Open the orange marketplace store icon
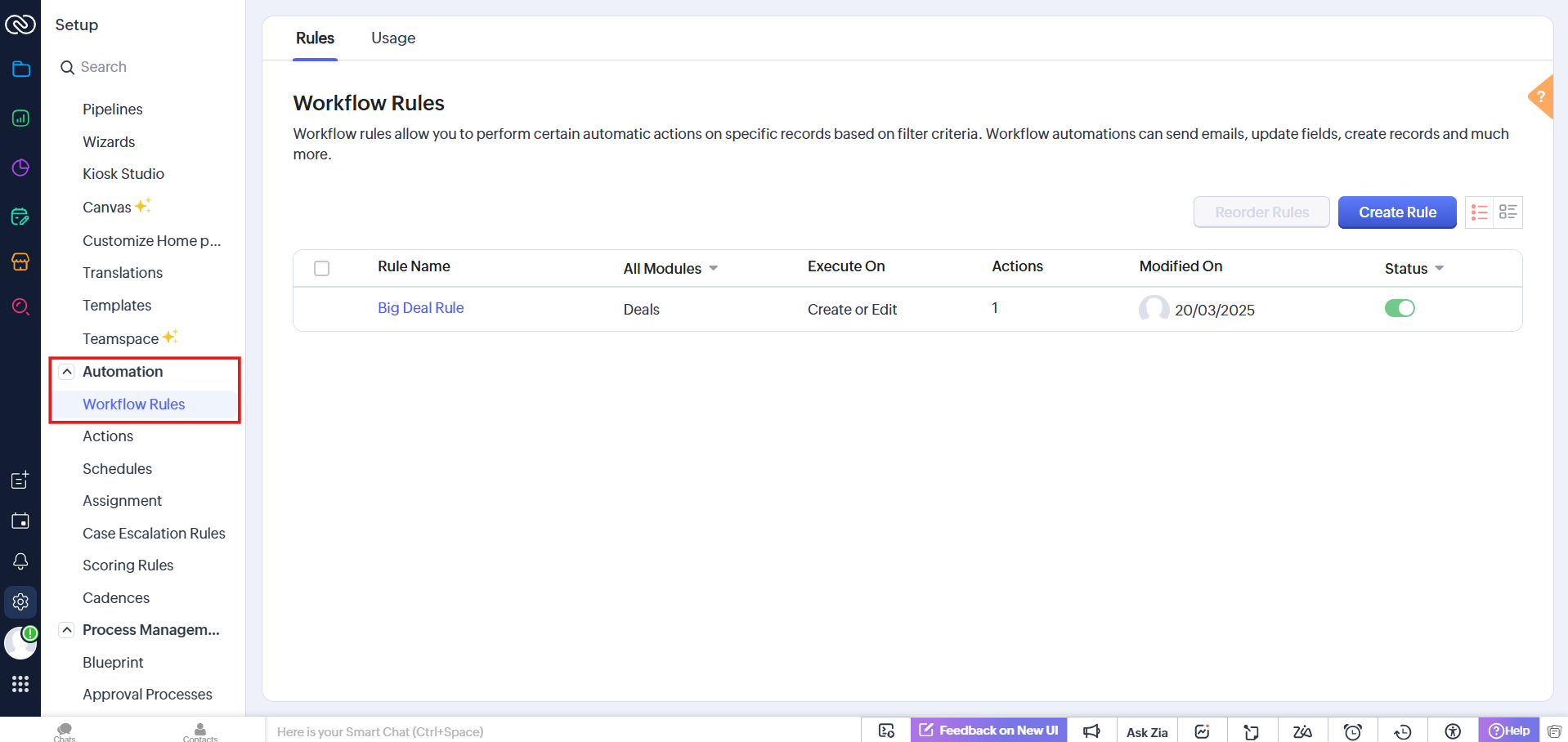This screenshot has height=742, width=1568. click(x=20, y=261)
